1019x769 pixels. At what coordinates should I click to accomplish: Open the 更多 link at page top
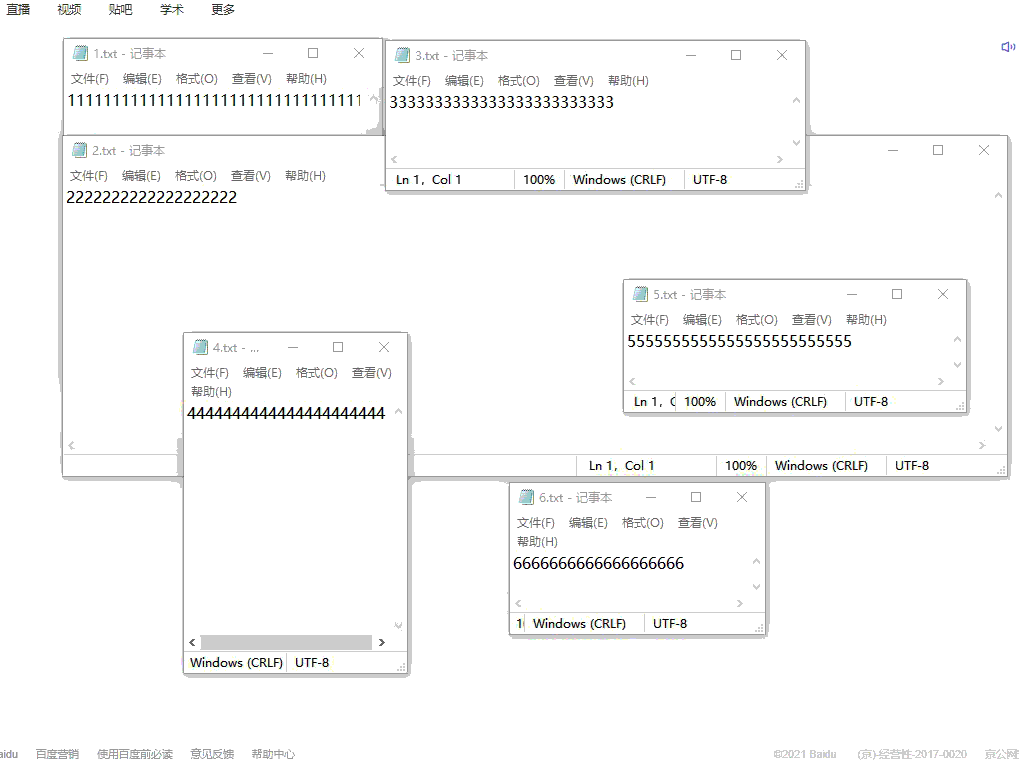coord(223,10)
